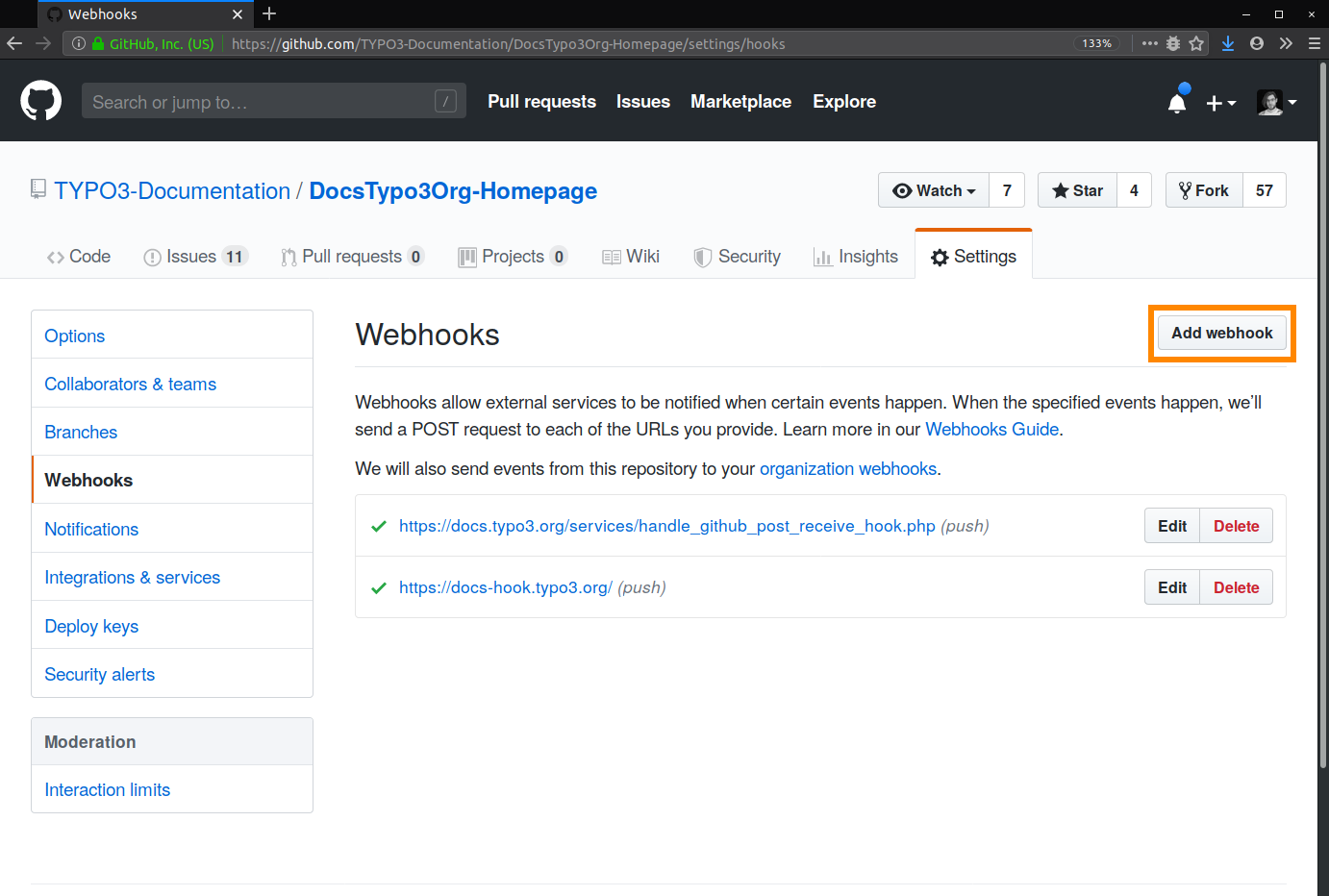Click the green padlock icon
This screenshot has height=896, width=1329.
click(x=98, y=43)
